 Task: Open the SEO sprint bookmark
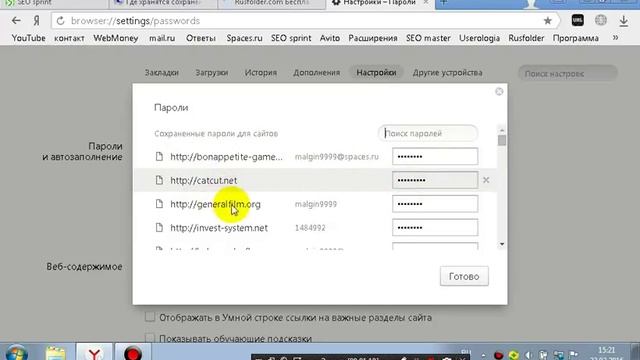pos(291,38)
